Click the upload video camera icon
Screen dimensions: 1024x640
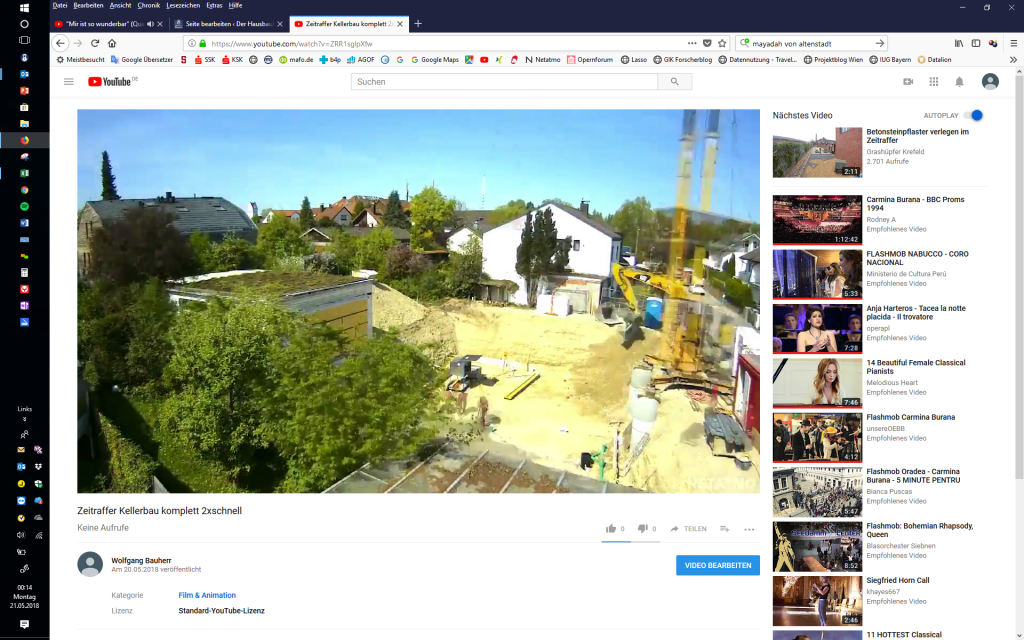(908, 82)
